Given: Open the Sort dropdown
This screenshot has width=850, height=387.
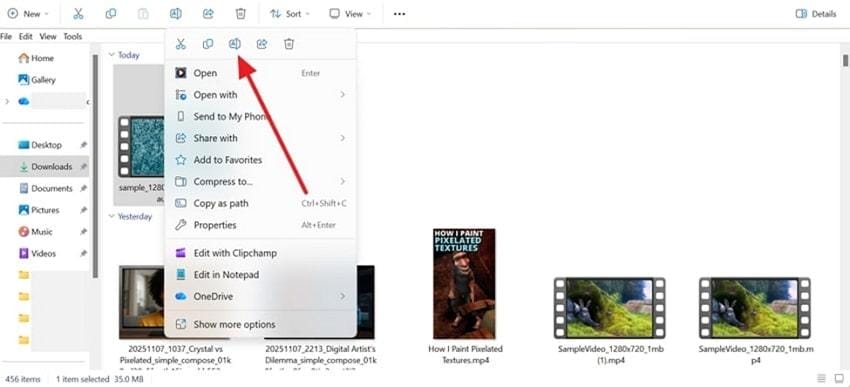Looking at the screenshot, I should pyautogui.click(x=290, y=14).
